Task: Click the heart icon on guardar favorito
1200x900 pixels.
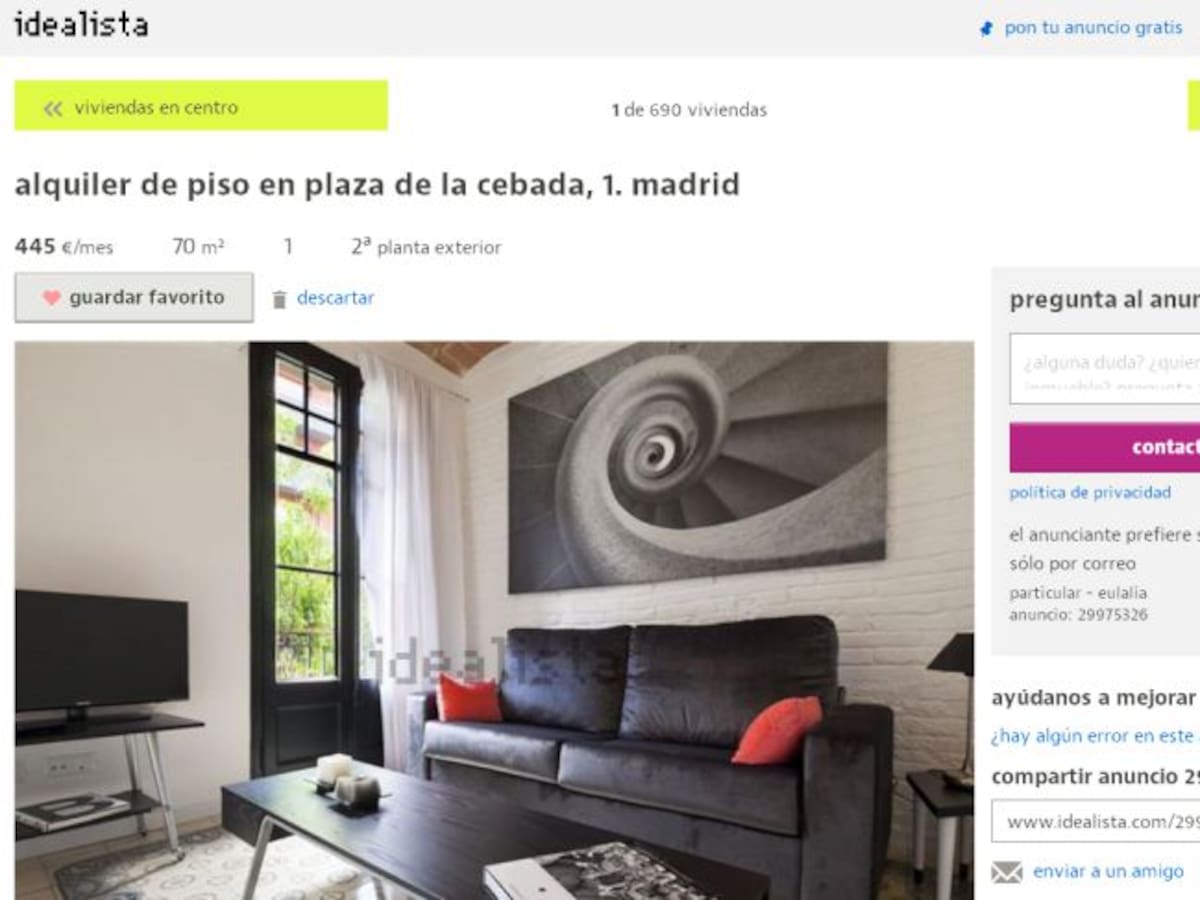Action: click(51, 298)
